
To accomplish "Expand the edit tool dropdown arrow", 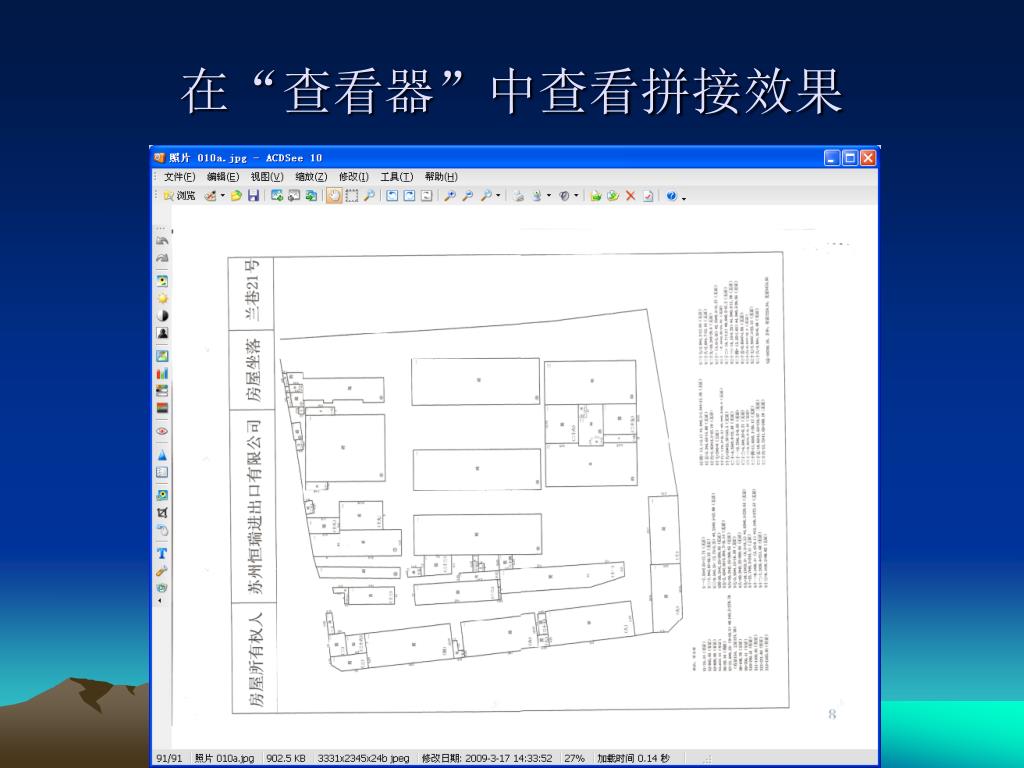I will tap(222, 195).
